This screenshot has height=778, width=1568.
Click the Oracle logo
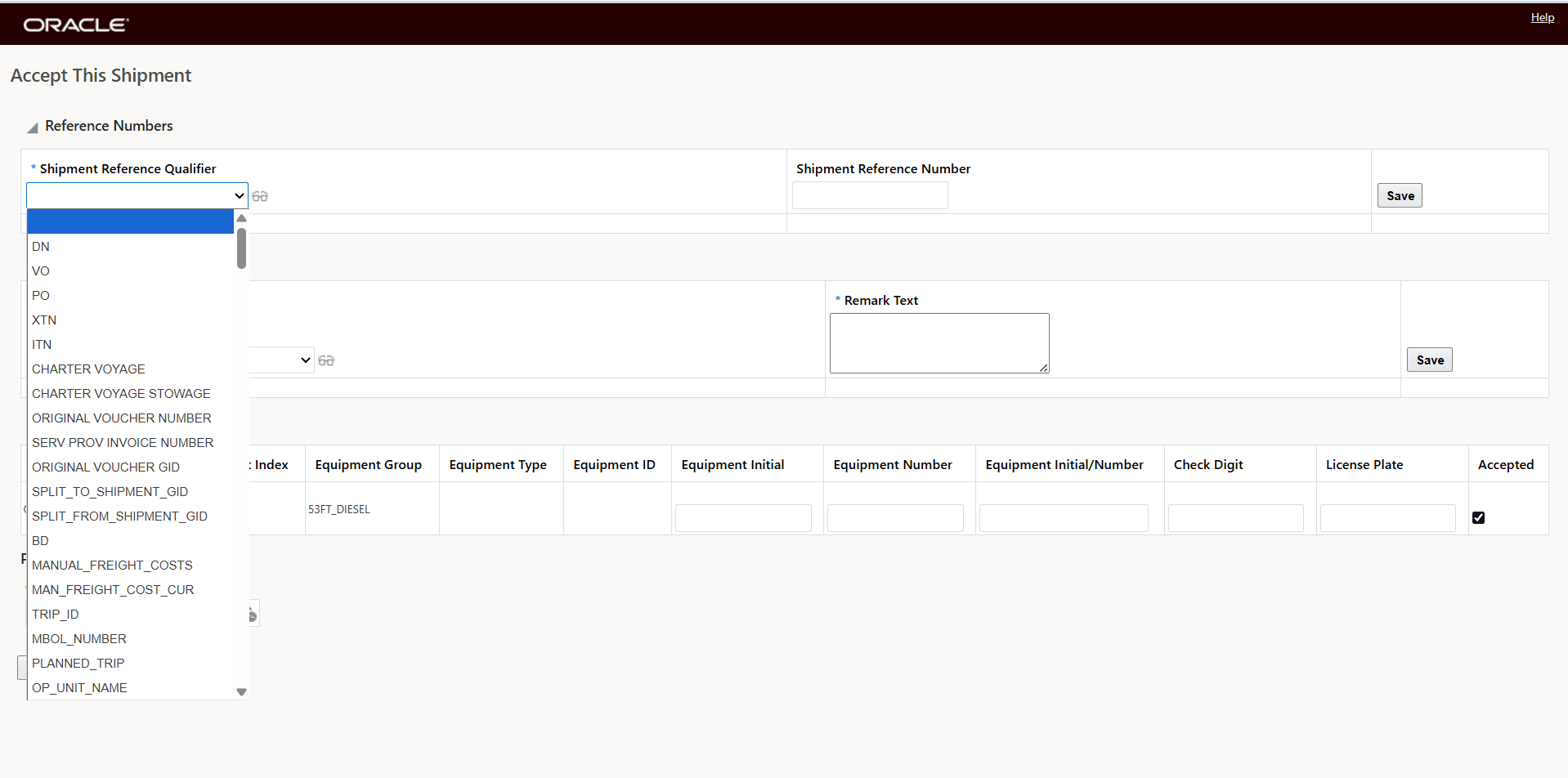click(x=74, y=24)
